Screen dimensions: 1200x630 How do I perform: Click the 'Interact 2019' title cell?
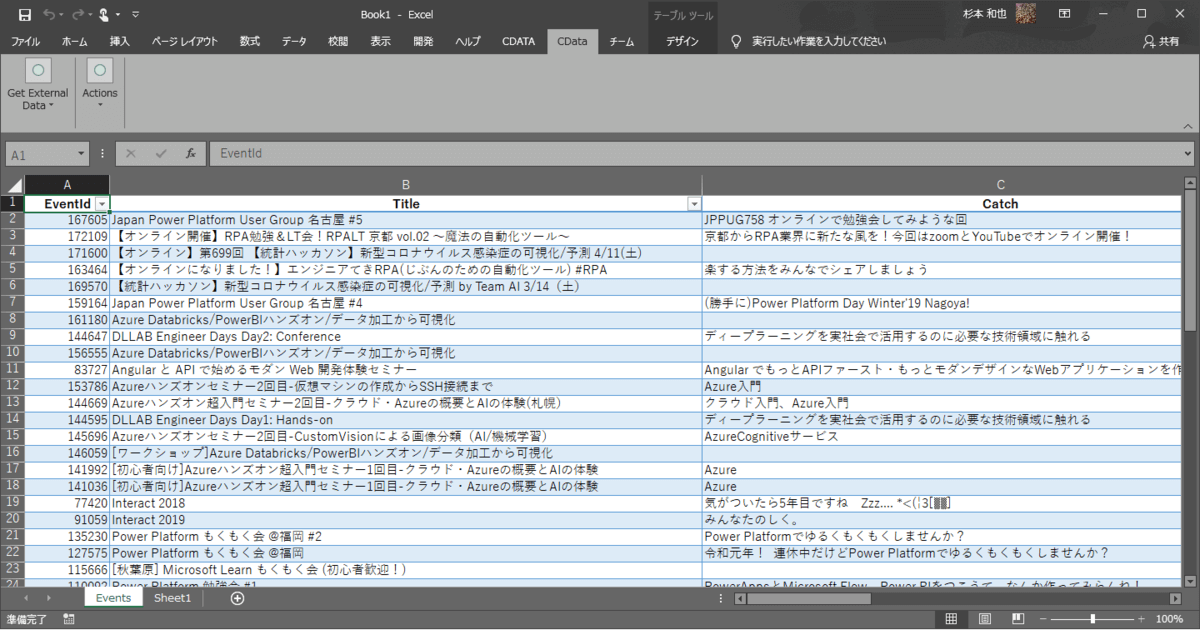[x=406, y=519]
